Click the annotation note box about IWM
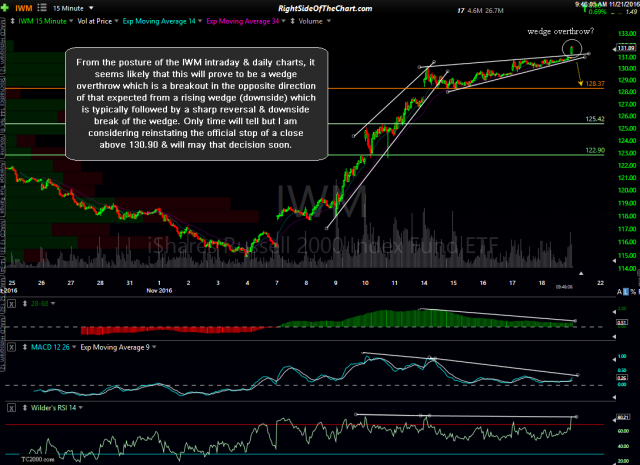This screenshot has width=640, height=465. tap(196, 104)
